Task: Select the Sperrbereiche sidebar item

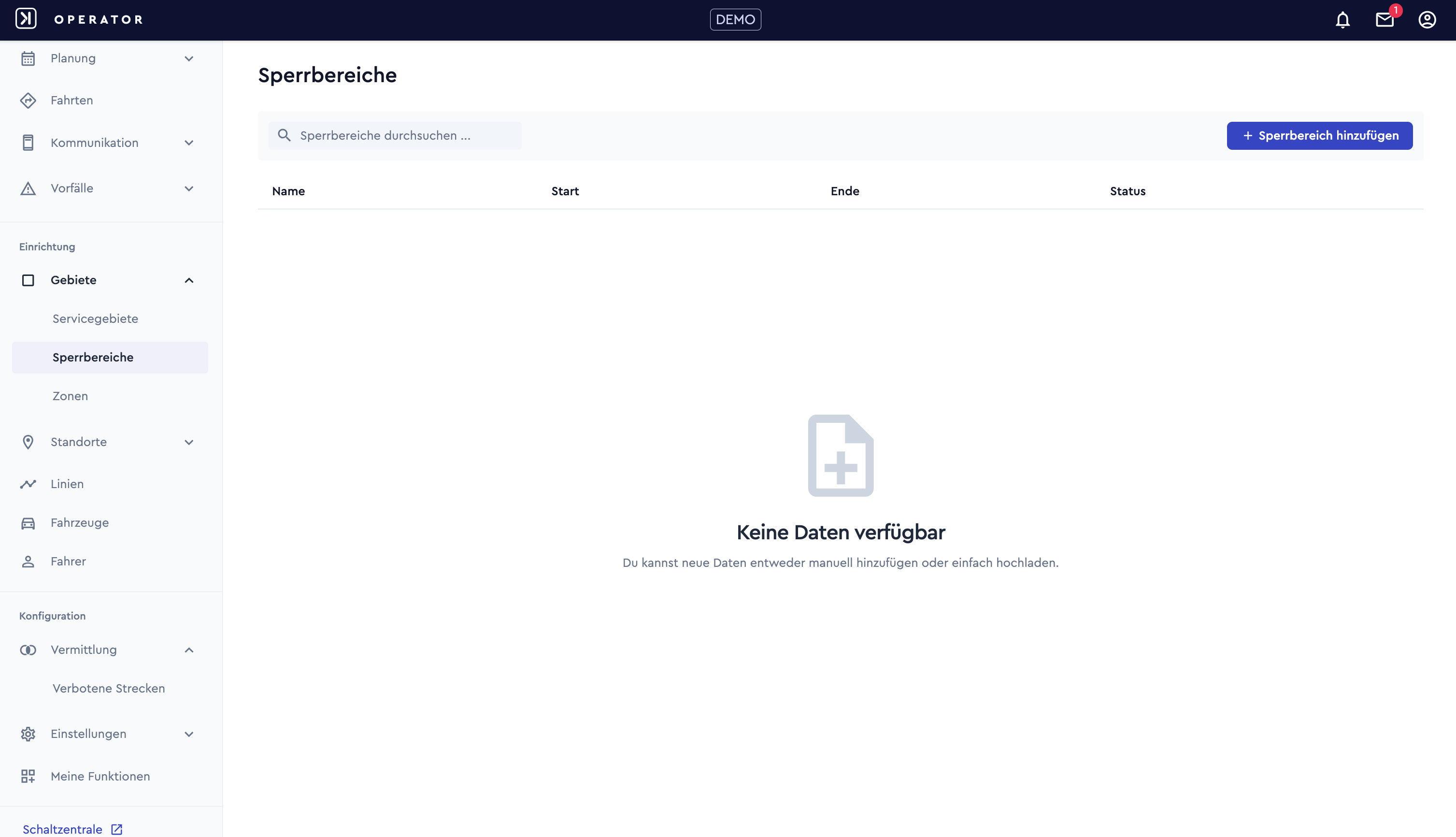Action: pyautogui.click(x=110, y=357)
